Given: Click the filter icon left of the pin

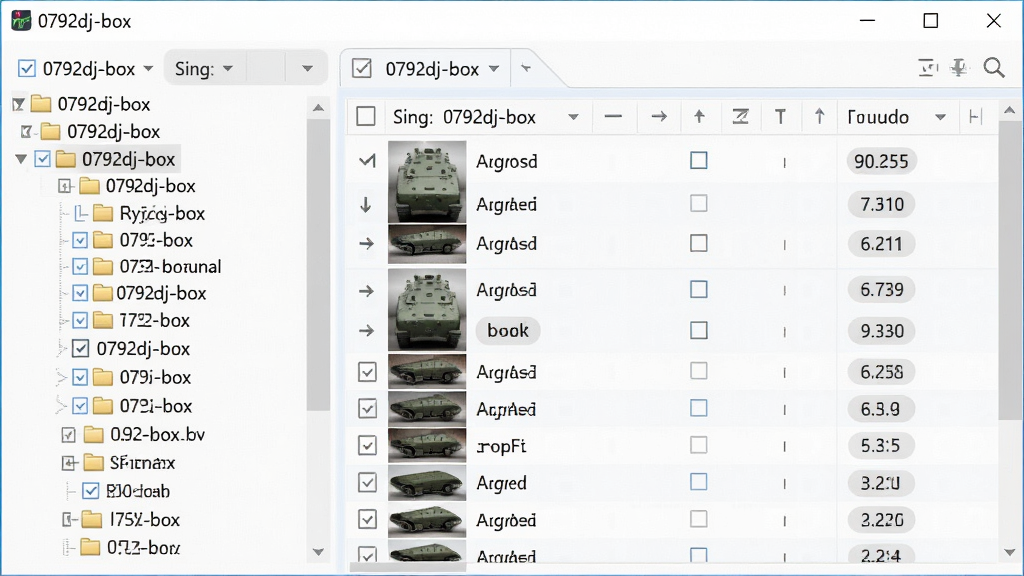Looking at the screenshot, I should click(927, 68).
